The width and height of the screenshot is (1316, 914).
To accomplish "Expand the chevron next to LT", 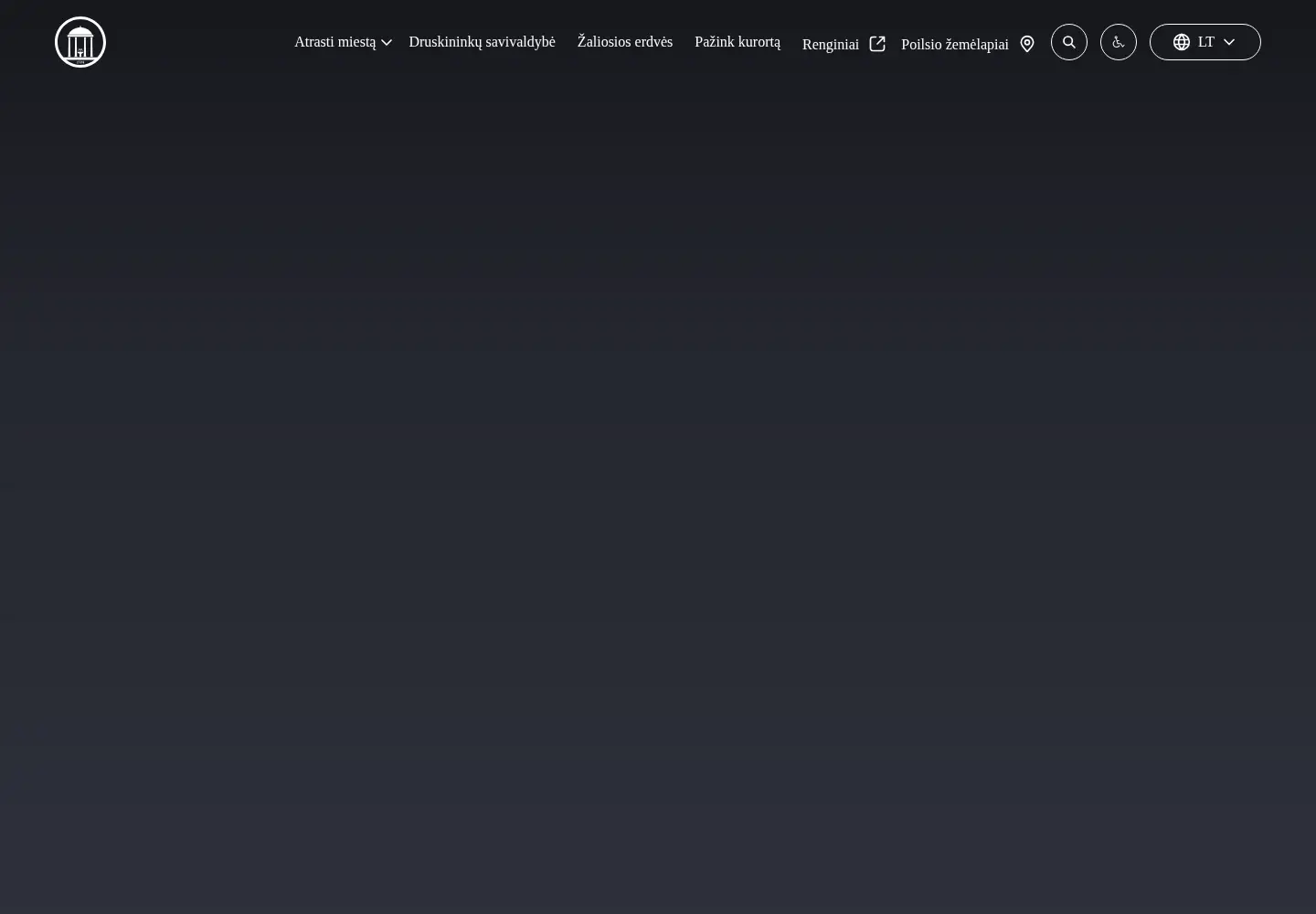I will [1229, 42].
